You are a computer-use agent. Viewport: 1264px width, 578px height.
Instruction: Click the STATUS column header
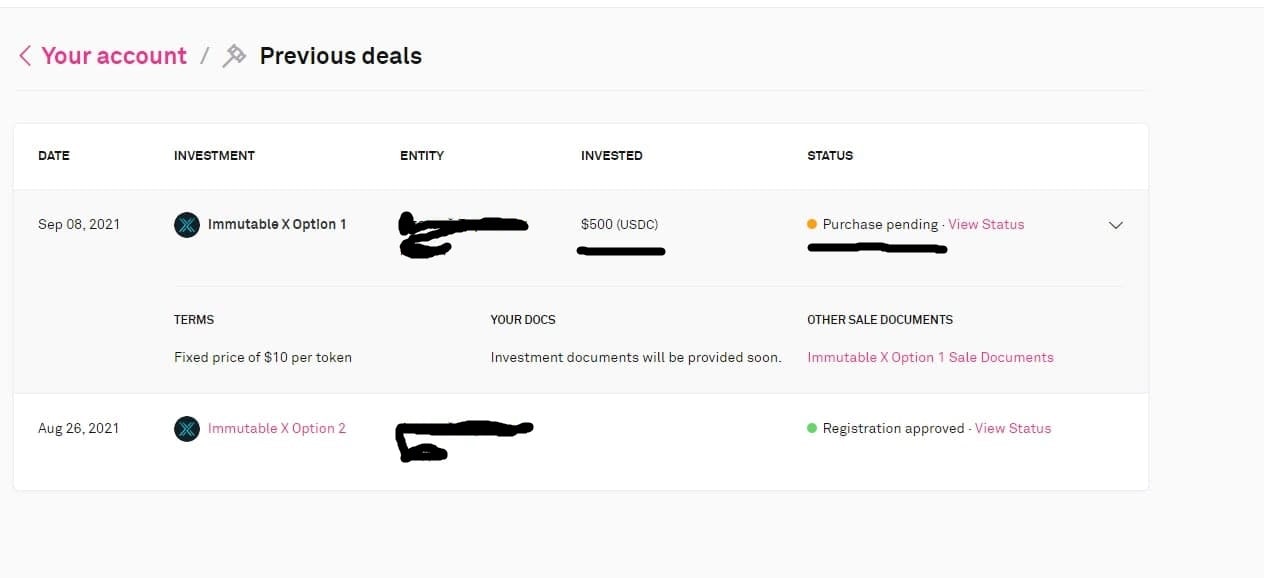830,156
